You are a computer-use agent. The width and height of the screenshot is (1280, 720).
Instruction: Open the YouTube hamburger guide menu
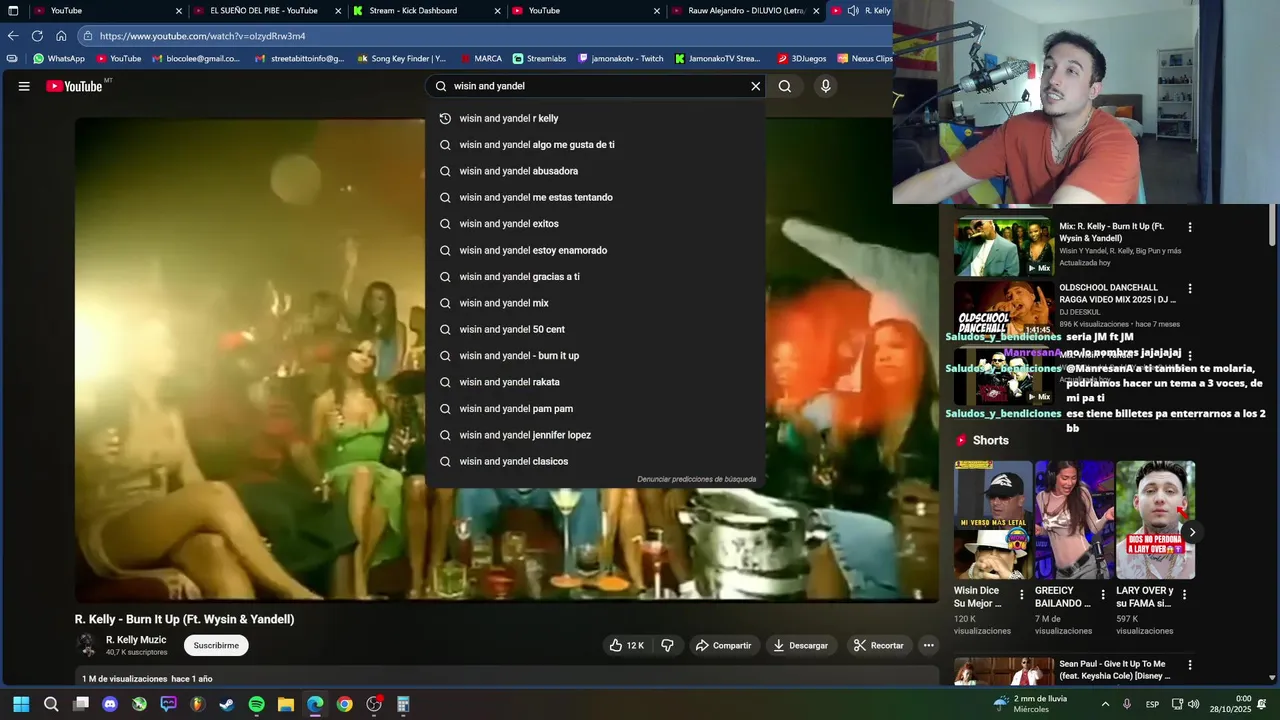coord(24,86)
